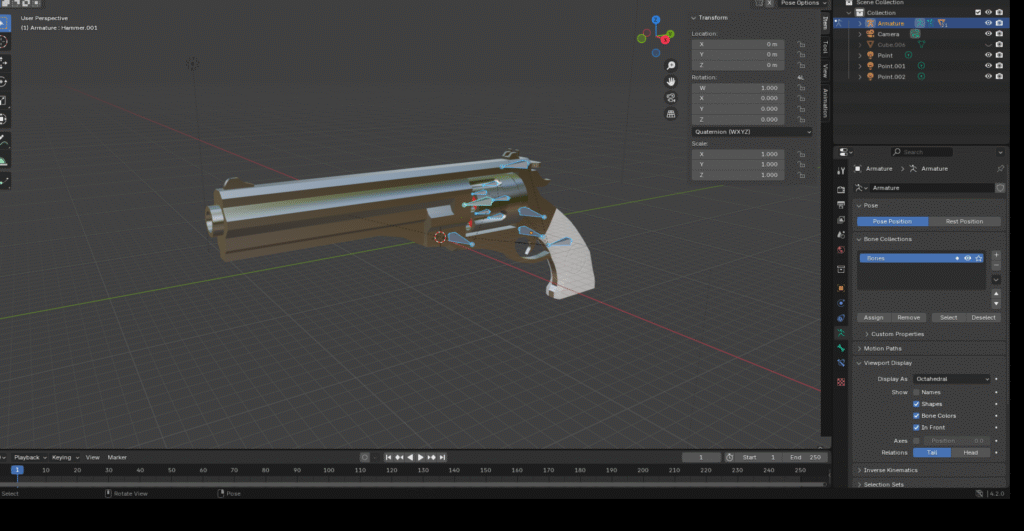Viewport: 1024px width, 531px height.
Task: Activate the Rotate tool in the left toolbar
Action: [4, 81]
